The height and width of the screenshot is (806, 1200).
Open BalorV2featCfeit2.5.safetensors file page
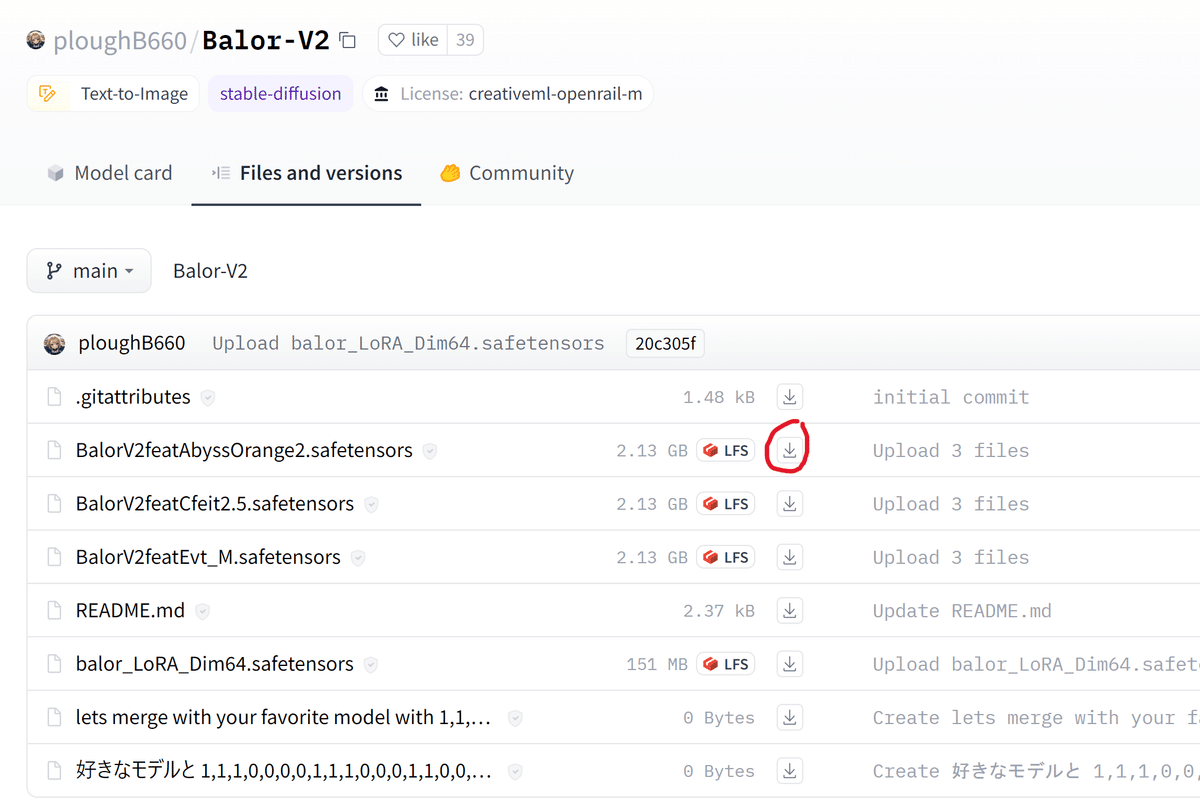coord(215,504)
